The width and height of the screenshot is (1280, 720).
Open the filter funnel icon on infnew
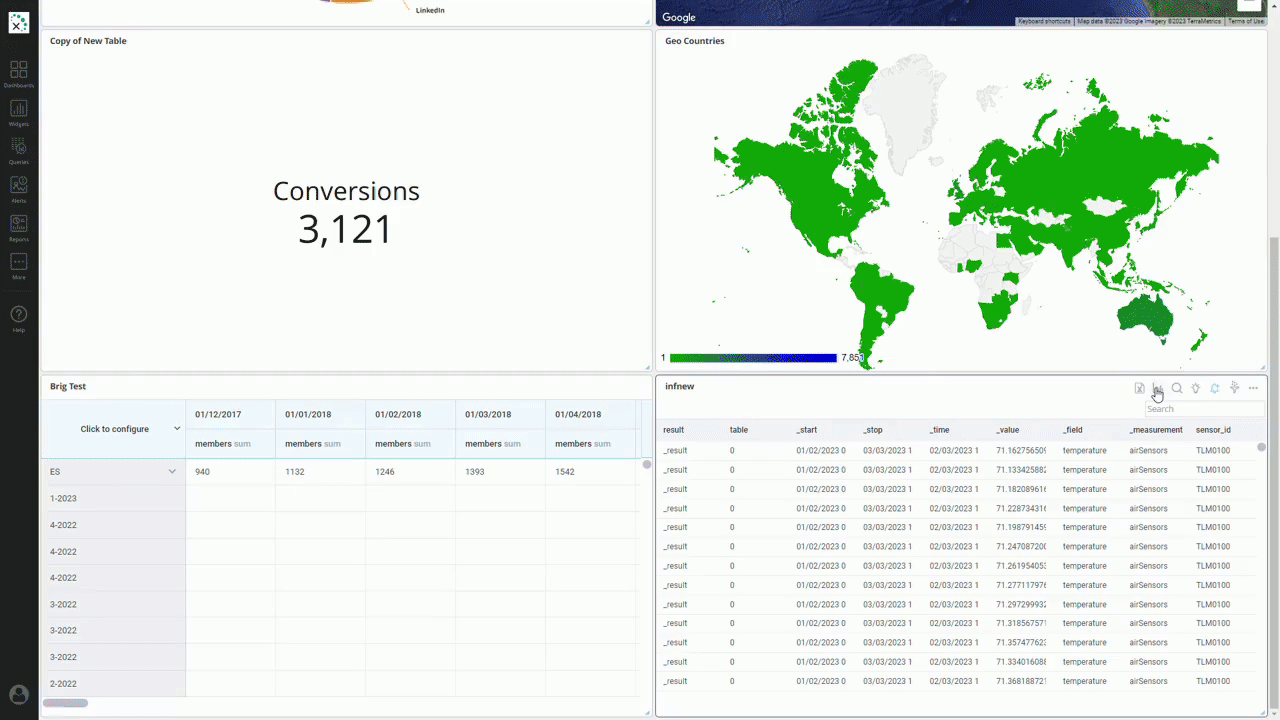coord(1234,388)
